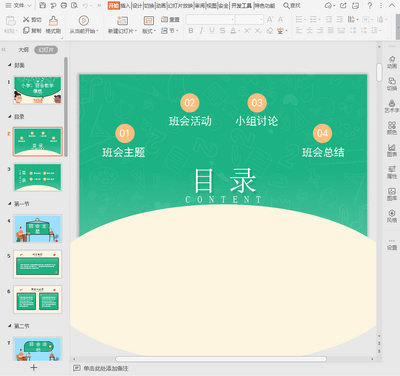Open the Transition (切换) side panel icon
The image size is (400, 376).
392,84
